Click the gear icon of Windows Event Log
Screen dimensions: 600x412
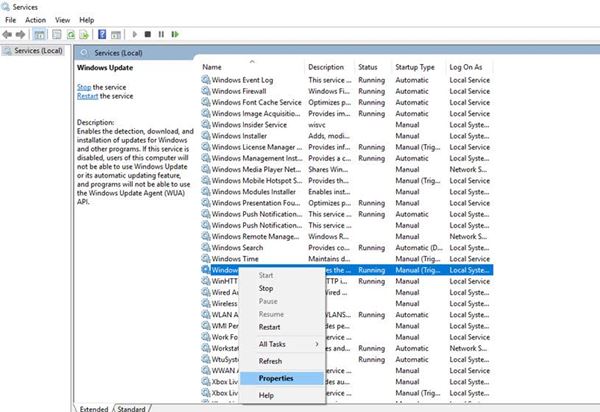(206, 80)
